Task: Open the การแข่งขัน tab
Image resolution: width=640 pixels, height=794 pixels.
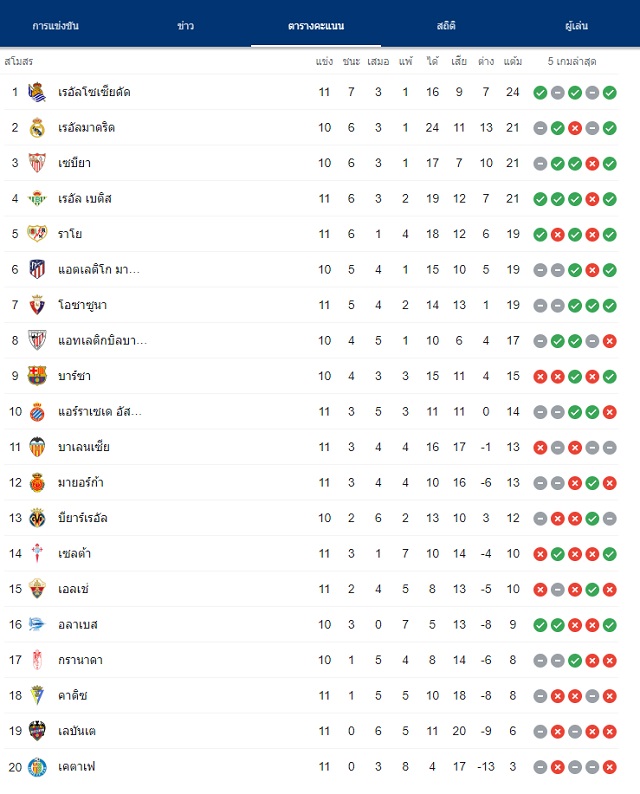Action: 55,26
